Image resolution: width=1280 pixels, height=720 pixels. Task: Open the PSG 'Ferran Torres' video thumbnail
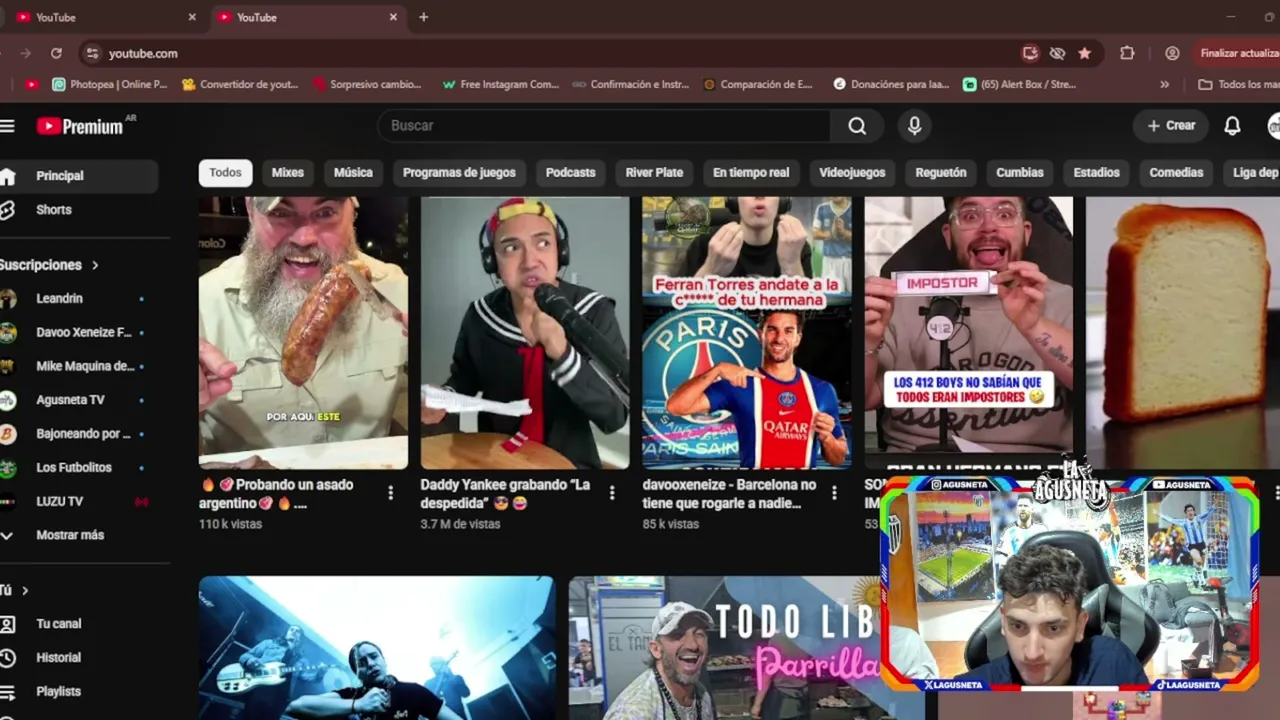pos(747,333)
